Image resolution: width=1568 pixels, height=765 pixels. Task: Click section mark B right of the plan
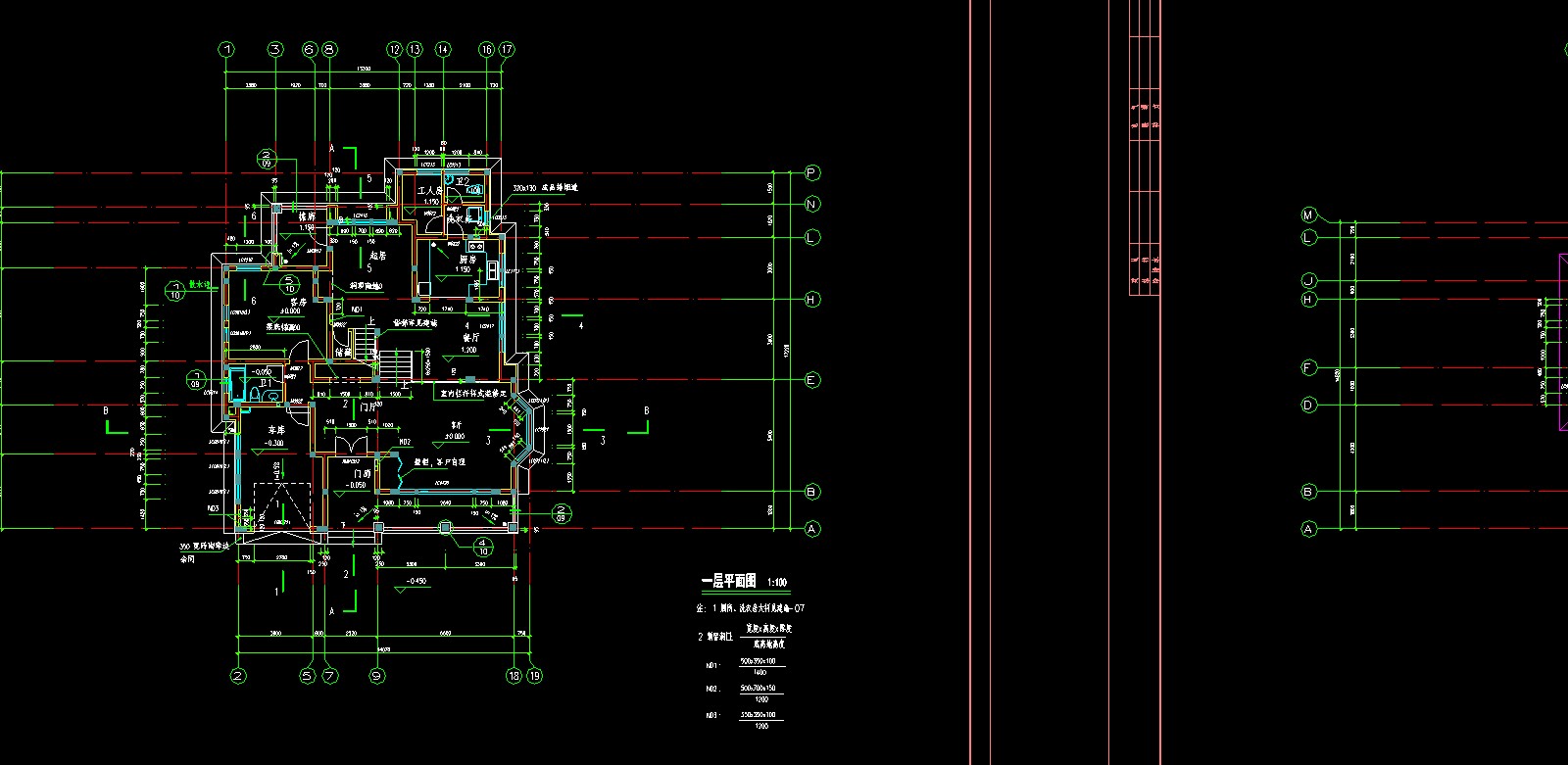click(646, 411)
